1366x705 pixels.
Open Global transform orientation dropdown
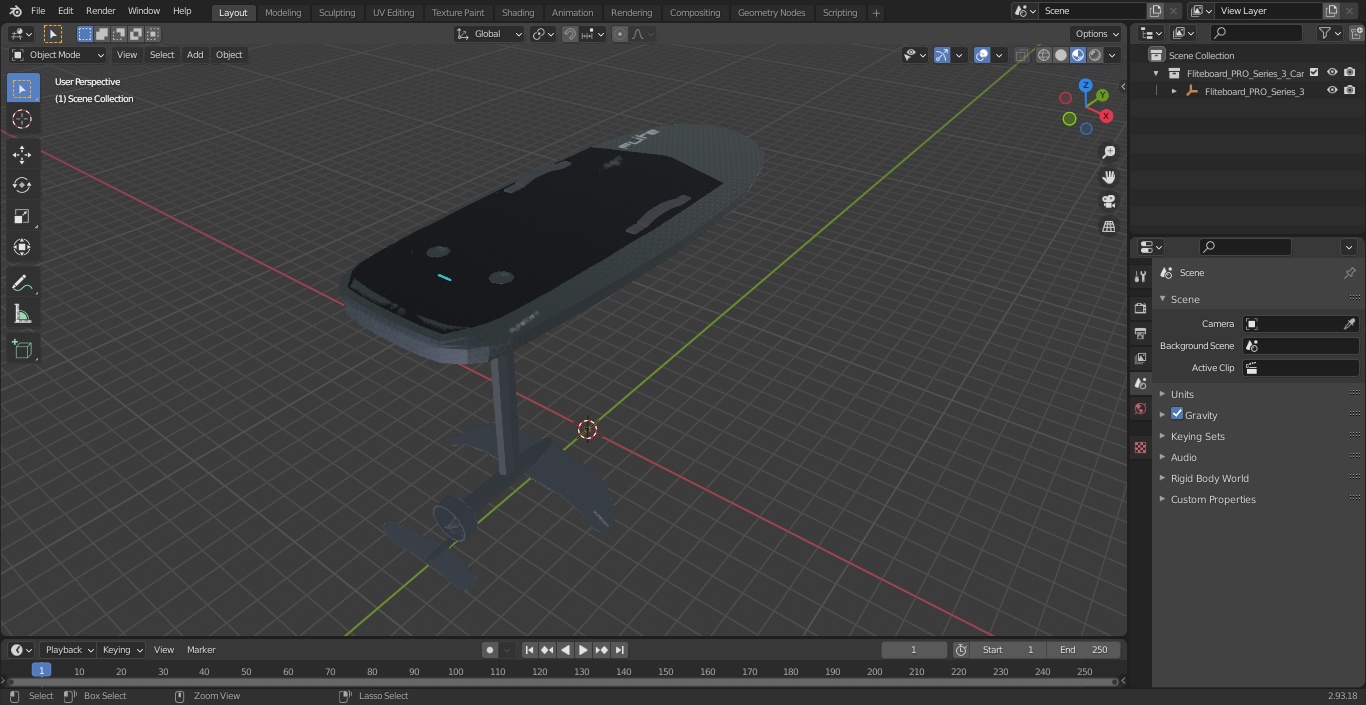point(490,34)
